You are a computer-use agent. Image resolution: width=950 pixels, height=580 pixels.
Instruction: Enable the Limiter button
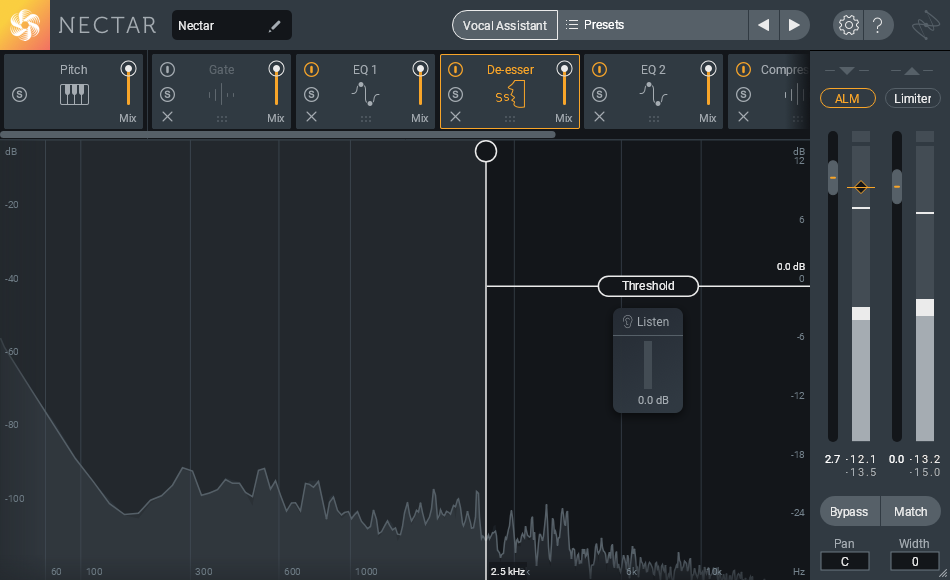[x=912, y=98]
